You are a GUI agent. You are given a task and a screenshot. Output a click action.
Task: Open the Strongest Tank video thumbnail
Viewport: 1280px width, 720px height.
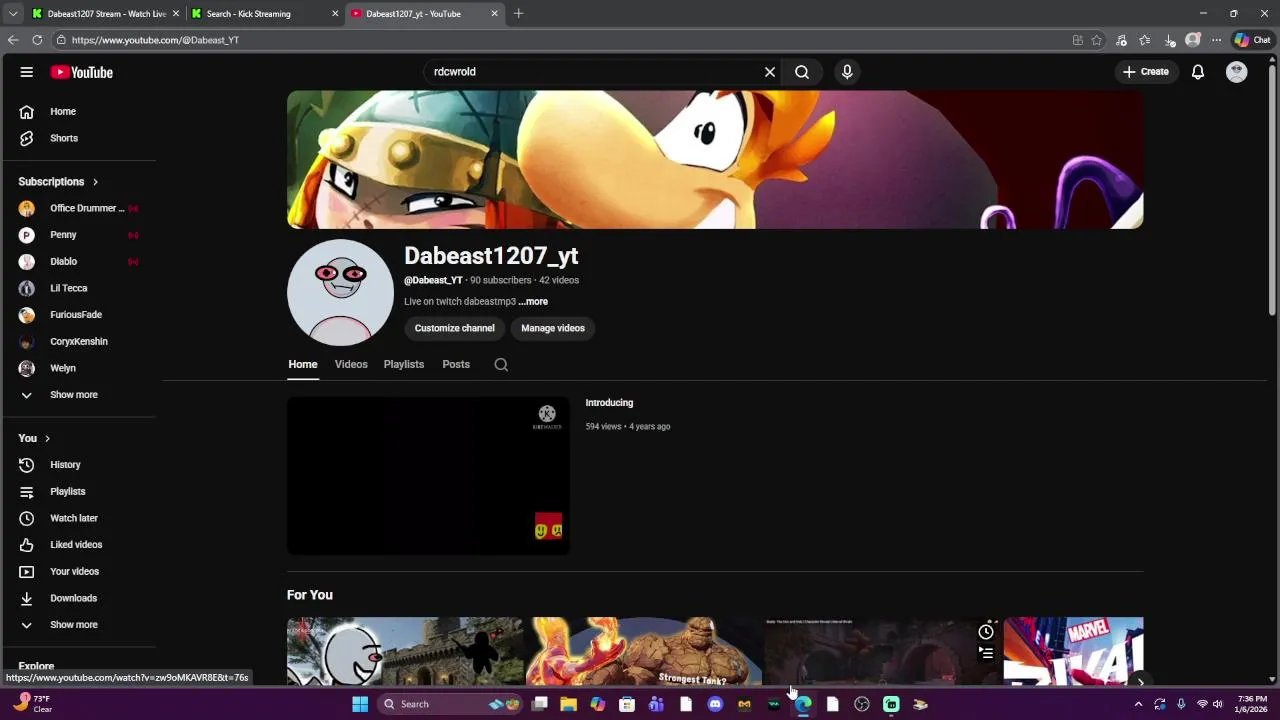(644, 651)
